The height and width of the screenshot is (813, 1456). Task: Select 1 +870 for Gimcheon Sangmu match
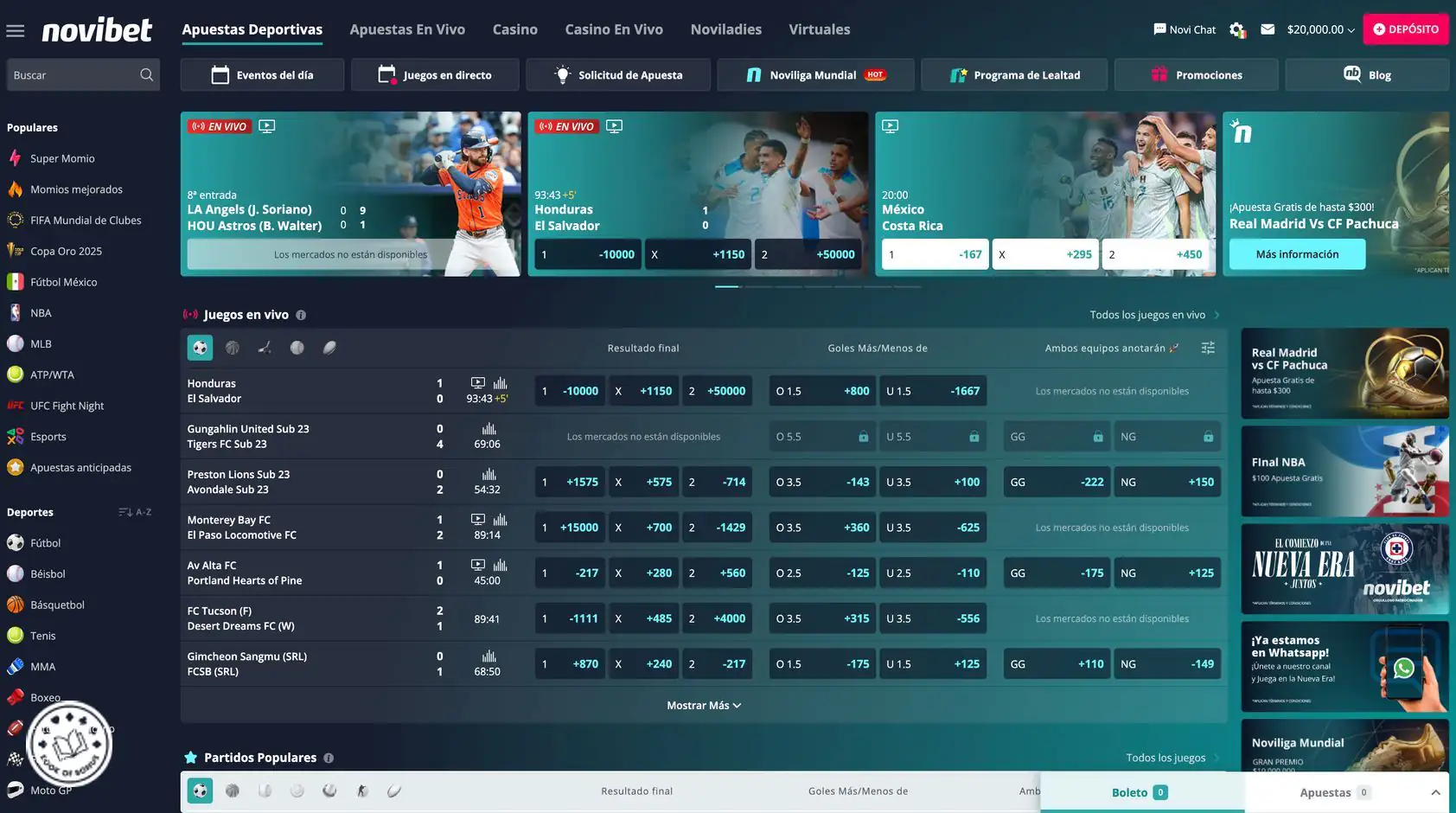tap(570, 664)
